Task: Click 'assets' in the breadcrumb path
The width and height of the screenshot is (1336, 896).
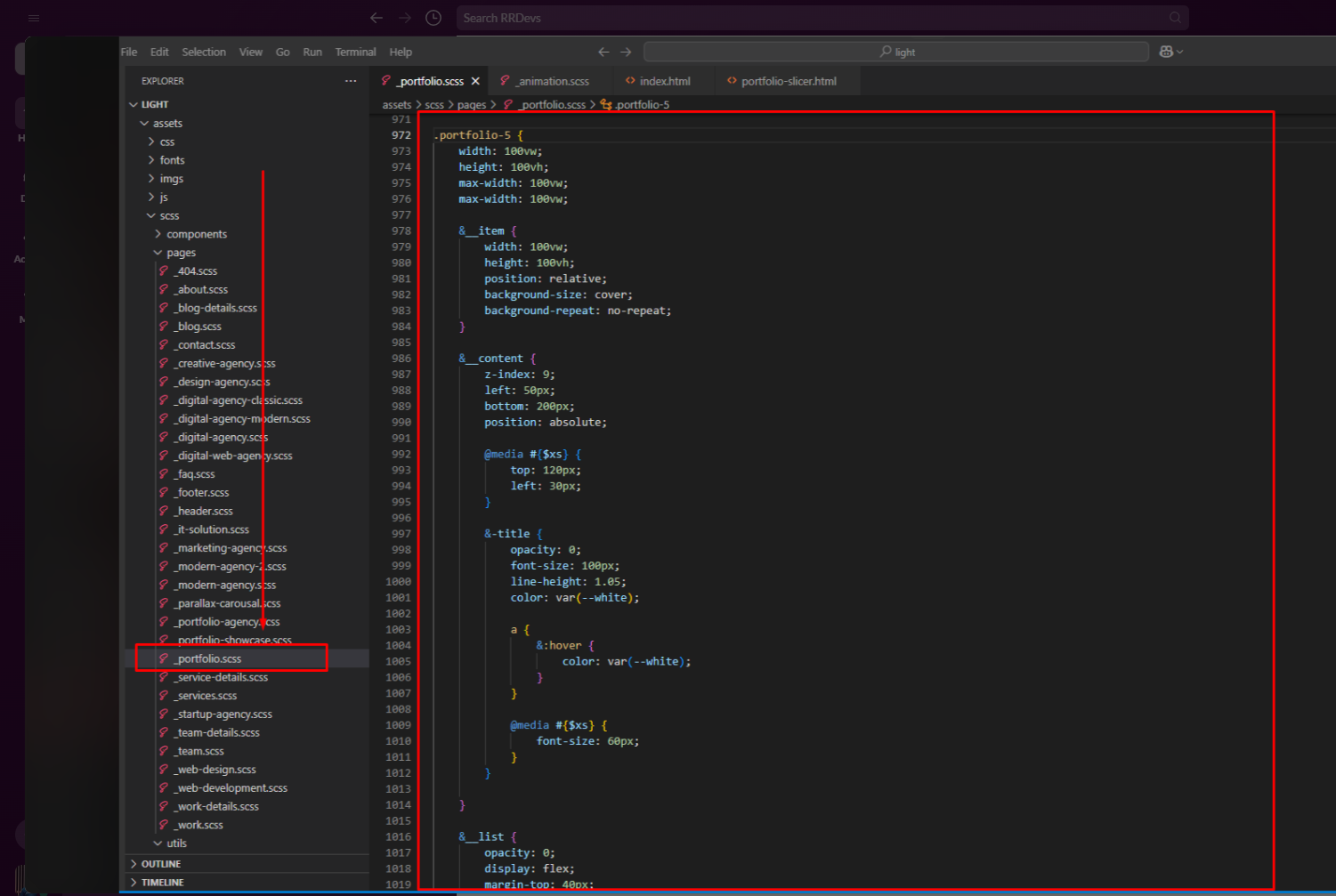Action: [397, 105]
